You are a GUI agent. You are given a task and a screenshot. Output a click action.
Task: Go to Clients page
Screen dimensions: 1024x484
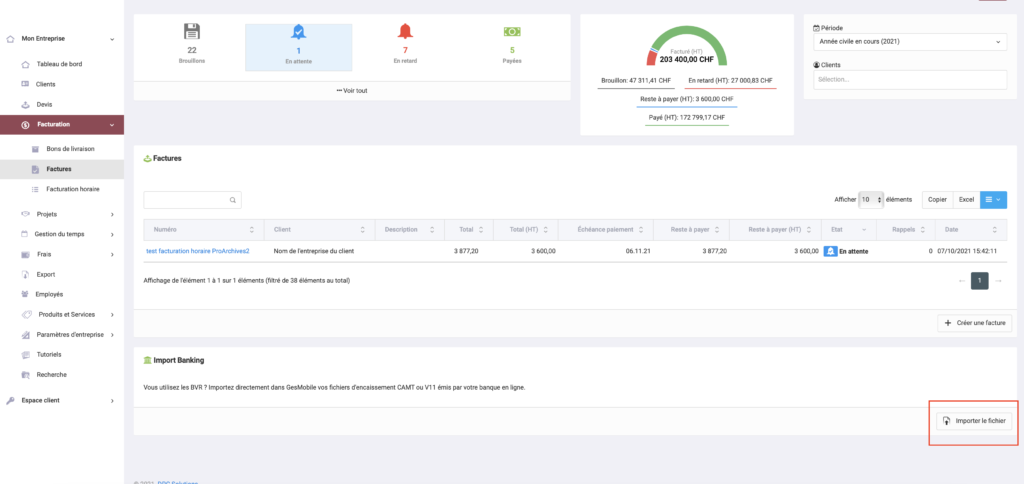(x=46, y=84)
